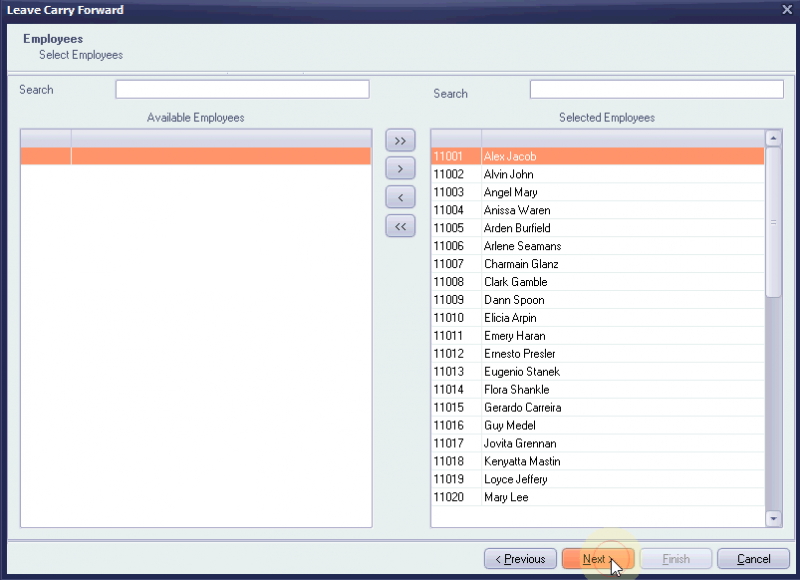Click the move all left (<<) button
Image resolution: width=800 pixels, height=580 pixels.
[x=400, y=226]
